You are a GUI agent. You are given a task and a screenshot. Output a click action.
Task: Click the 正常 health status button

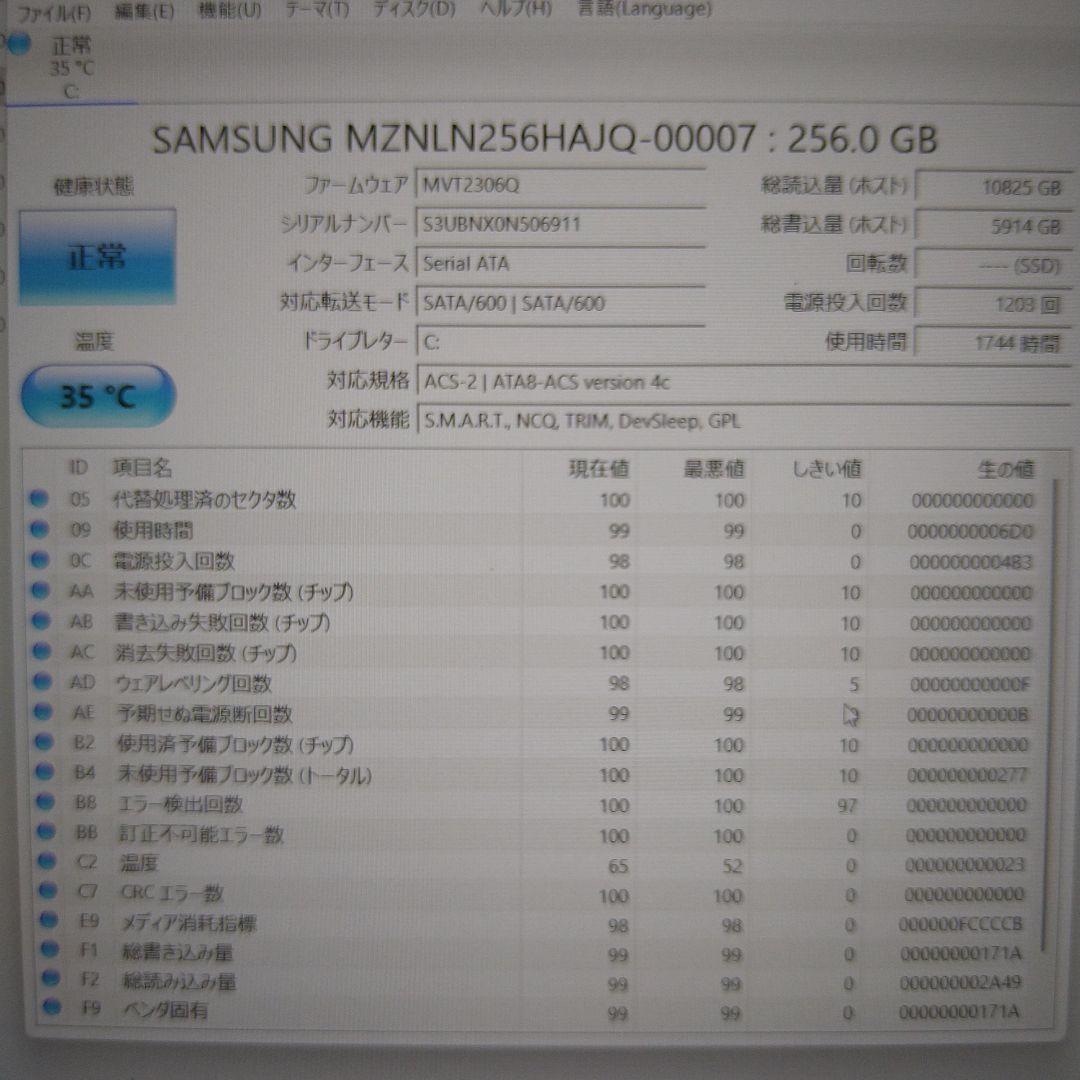coord(97,258)
